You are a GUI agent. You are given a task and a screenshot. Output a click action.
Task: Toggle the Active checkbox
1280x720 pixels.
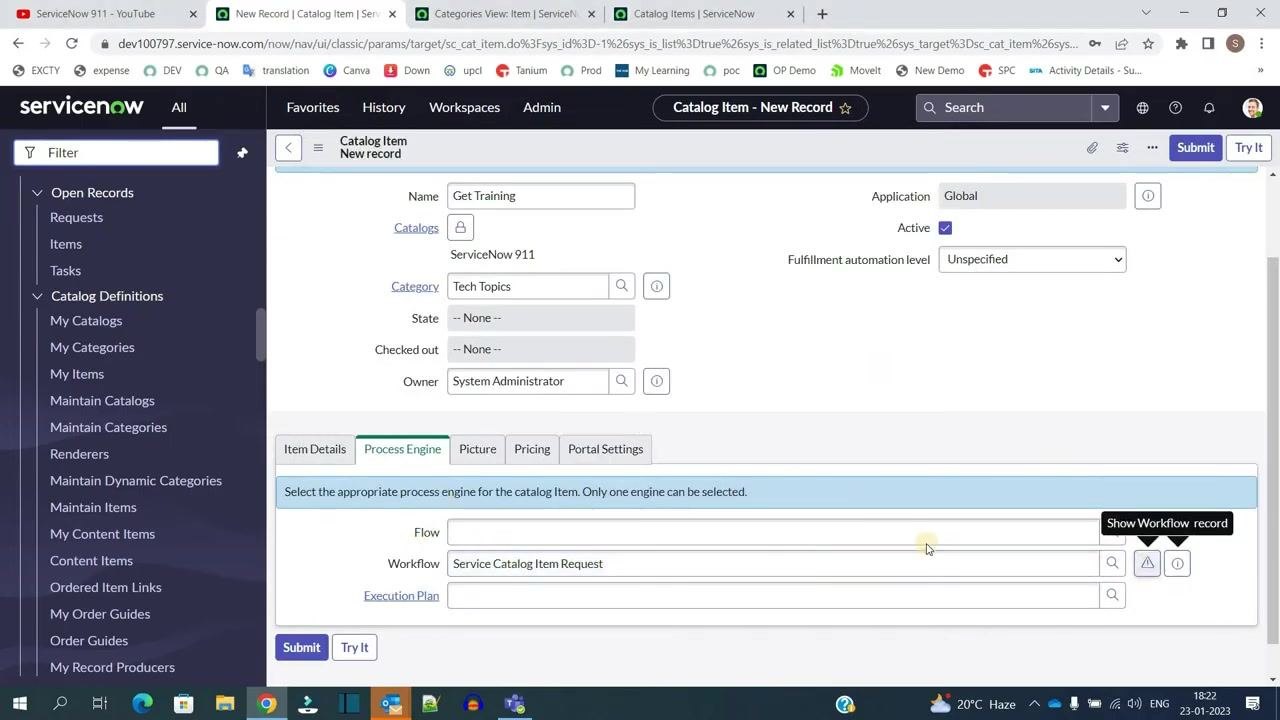pyautogui.click(x=945, y=228)
